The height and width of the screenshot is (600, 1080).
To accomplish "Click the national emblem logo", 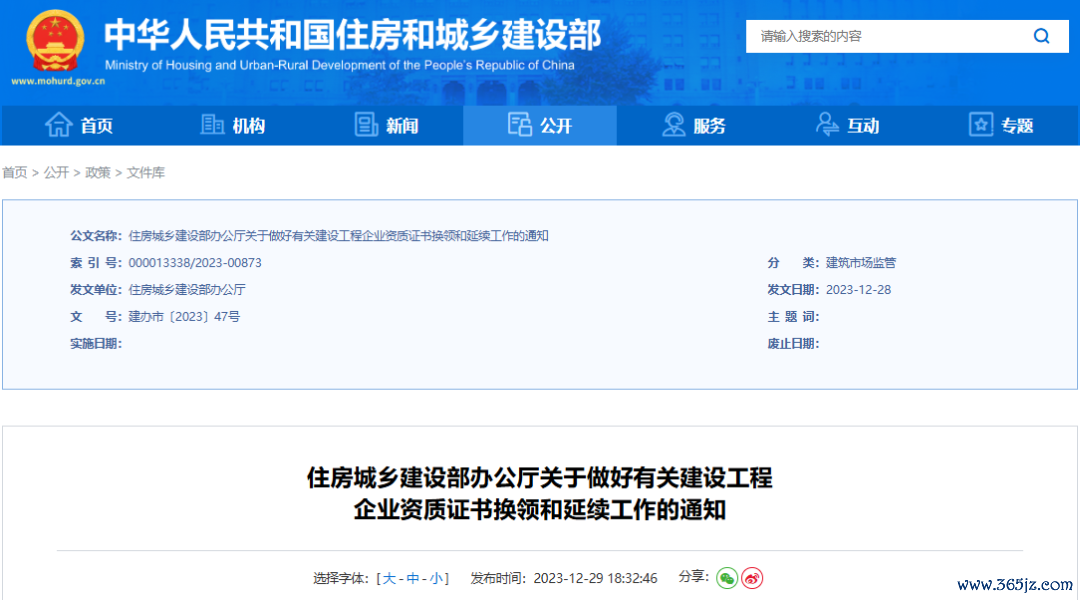I will [55, 41].
